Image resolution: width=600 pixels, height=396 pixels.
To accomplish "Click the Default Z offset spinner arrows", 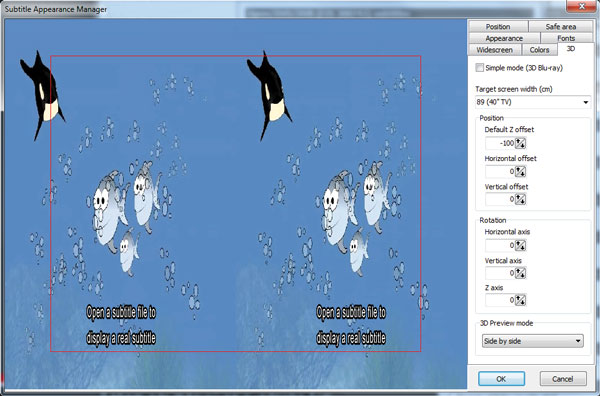I will (520, 143).
